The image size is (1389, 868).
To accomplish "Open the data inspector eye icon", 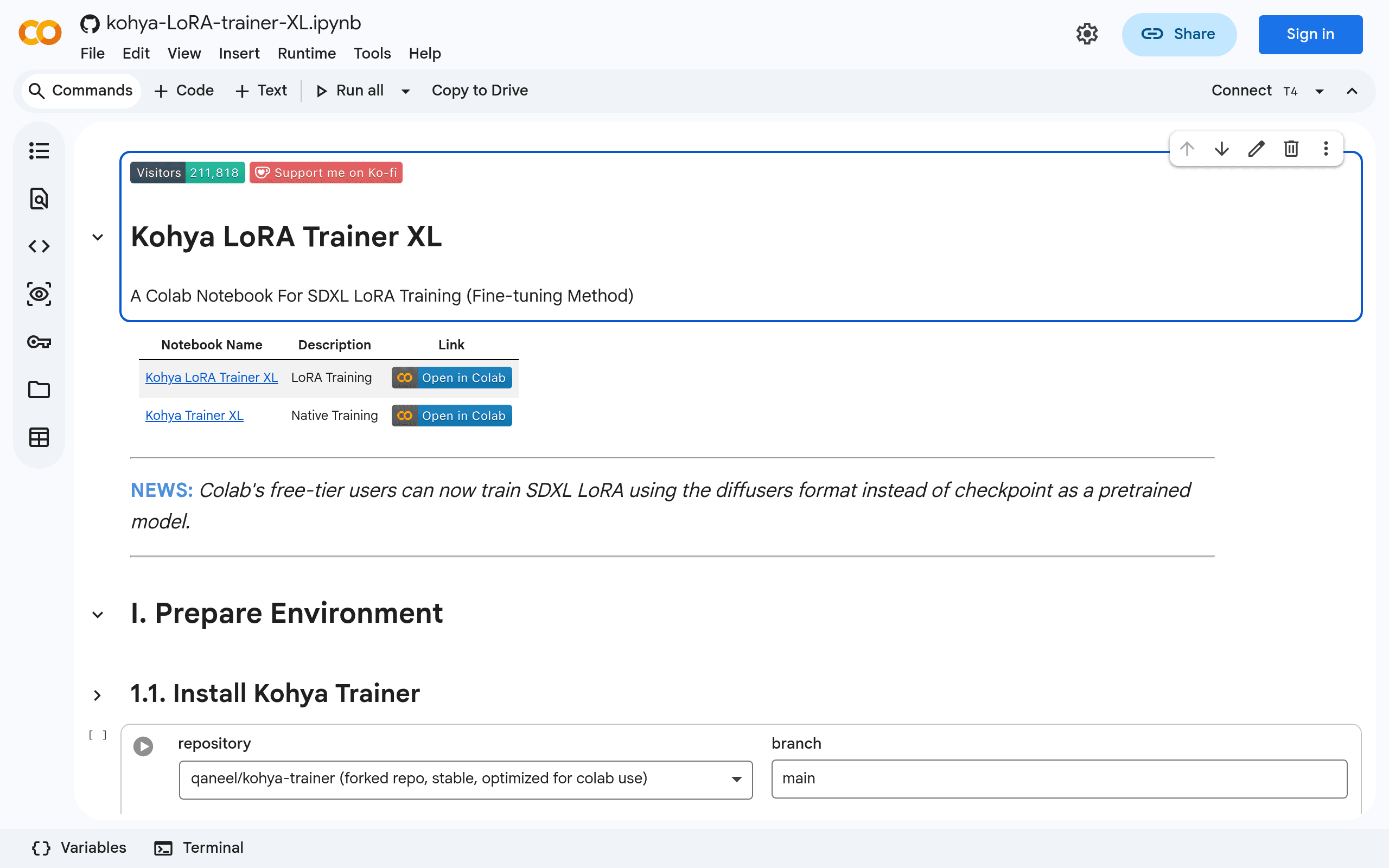I will [39, 294].
